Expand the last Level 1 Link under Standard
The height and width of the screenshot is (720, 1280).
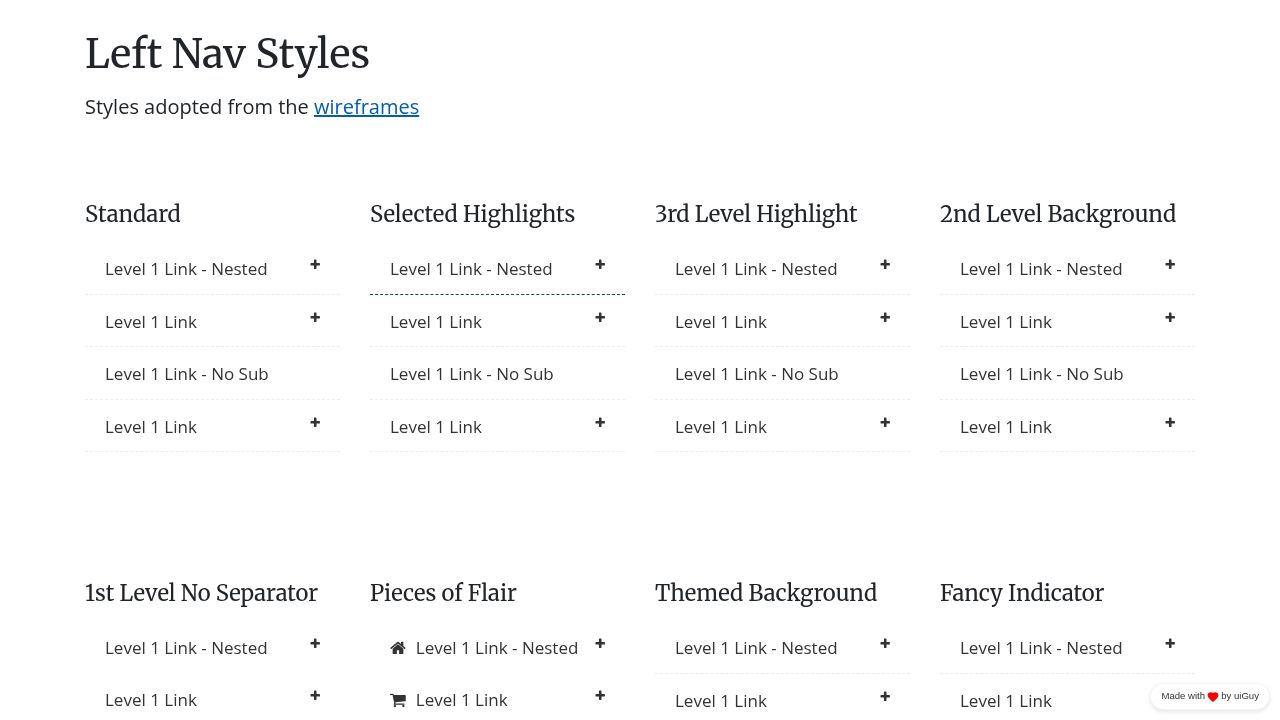click(x=315, y=422)
